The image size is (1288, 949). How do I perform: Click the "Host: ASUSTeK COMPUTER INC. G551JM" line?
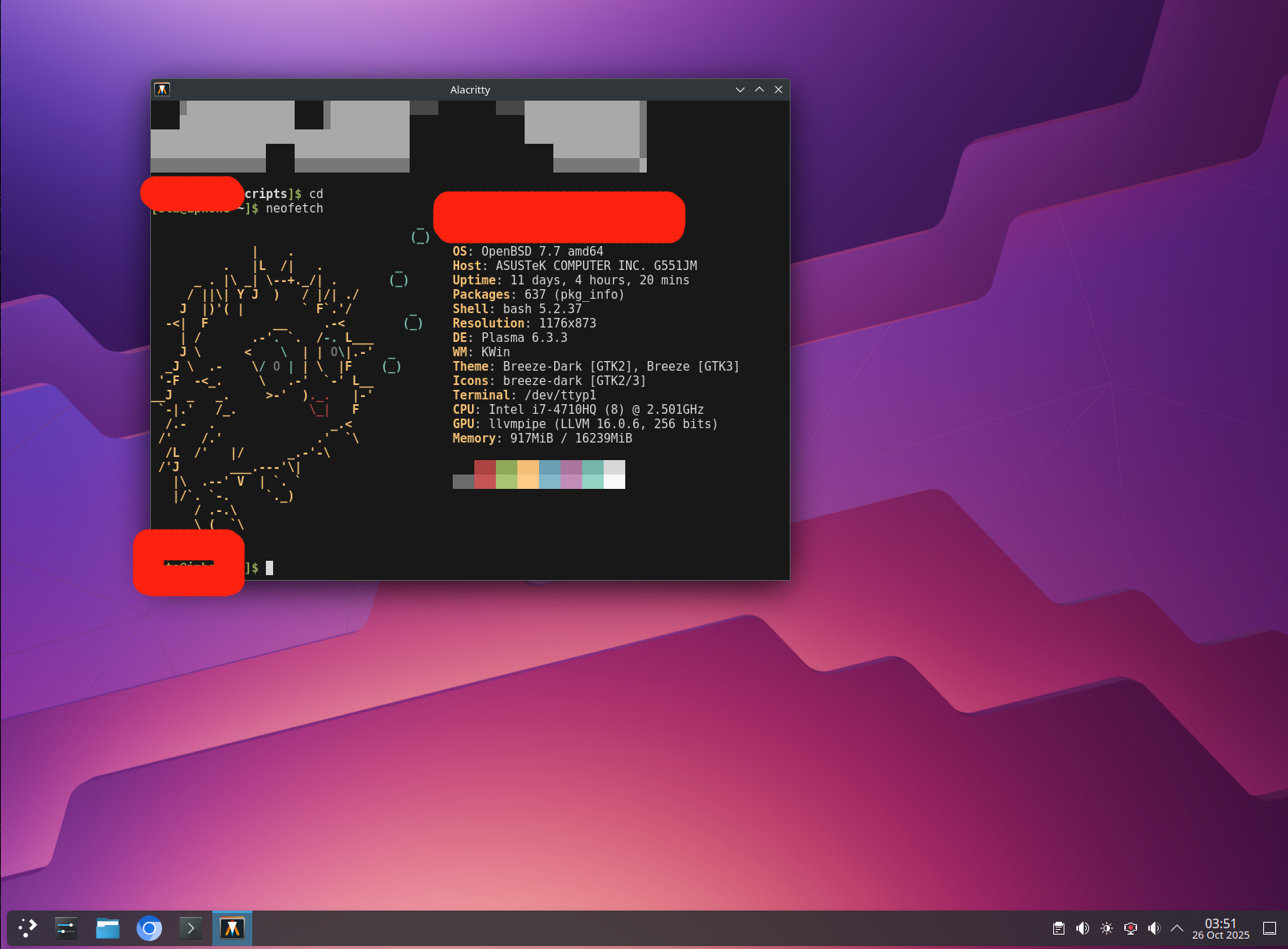pyautogui.click(x=575, y=266)
